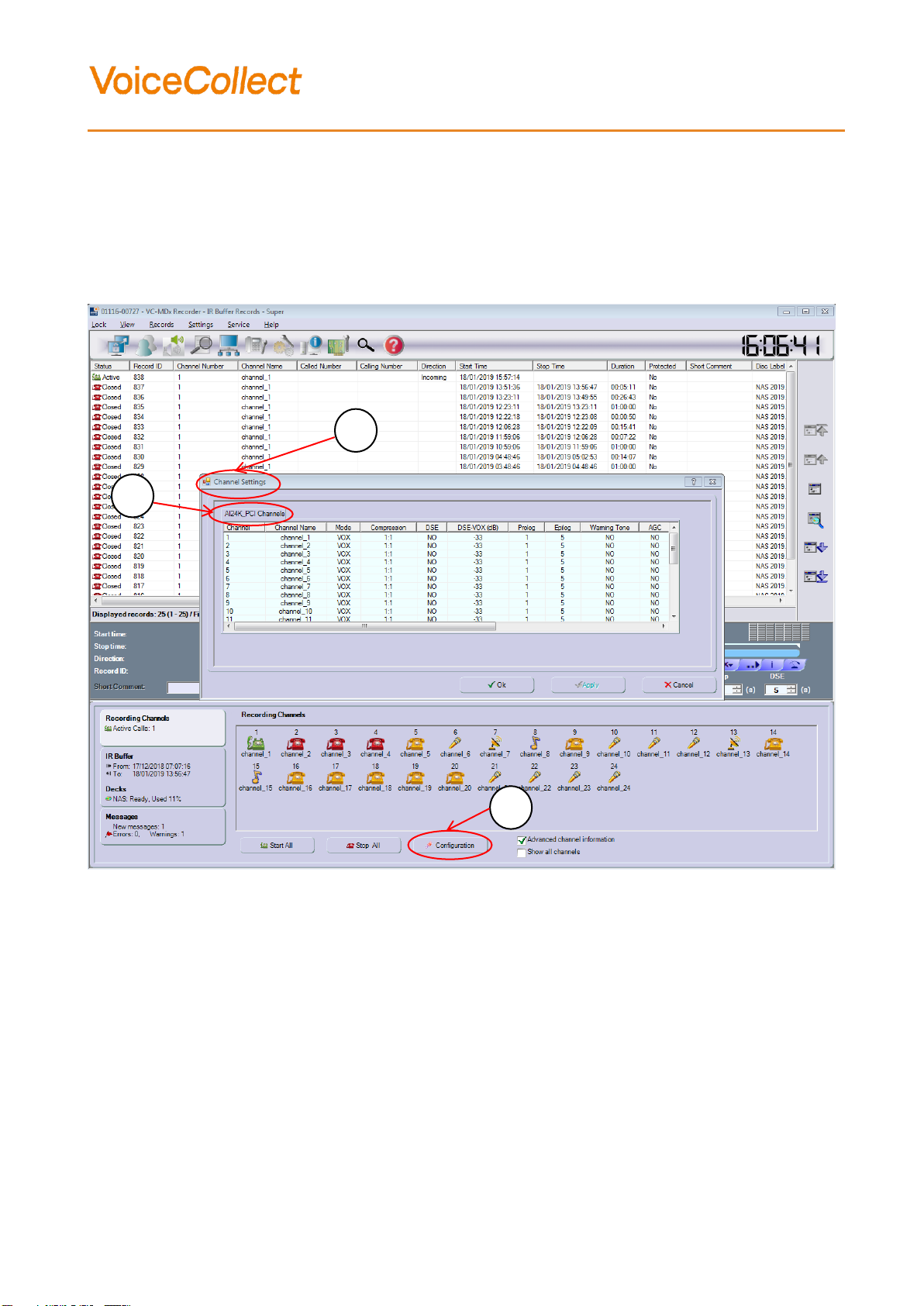Sort records by Duration column

coord(626,366)
